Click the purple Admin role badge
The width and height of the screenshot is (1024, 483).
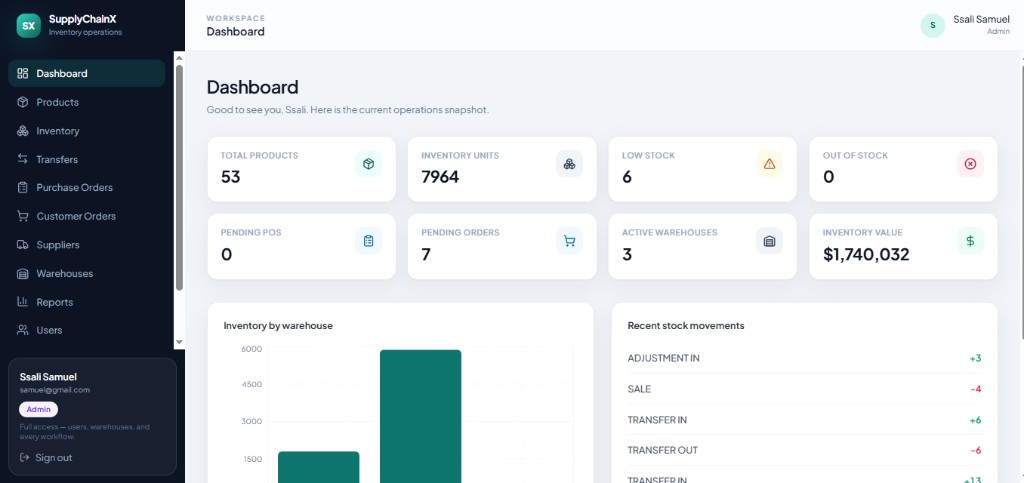(x=39, y=409)
